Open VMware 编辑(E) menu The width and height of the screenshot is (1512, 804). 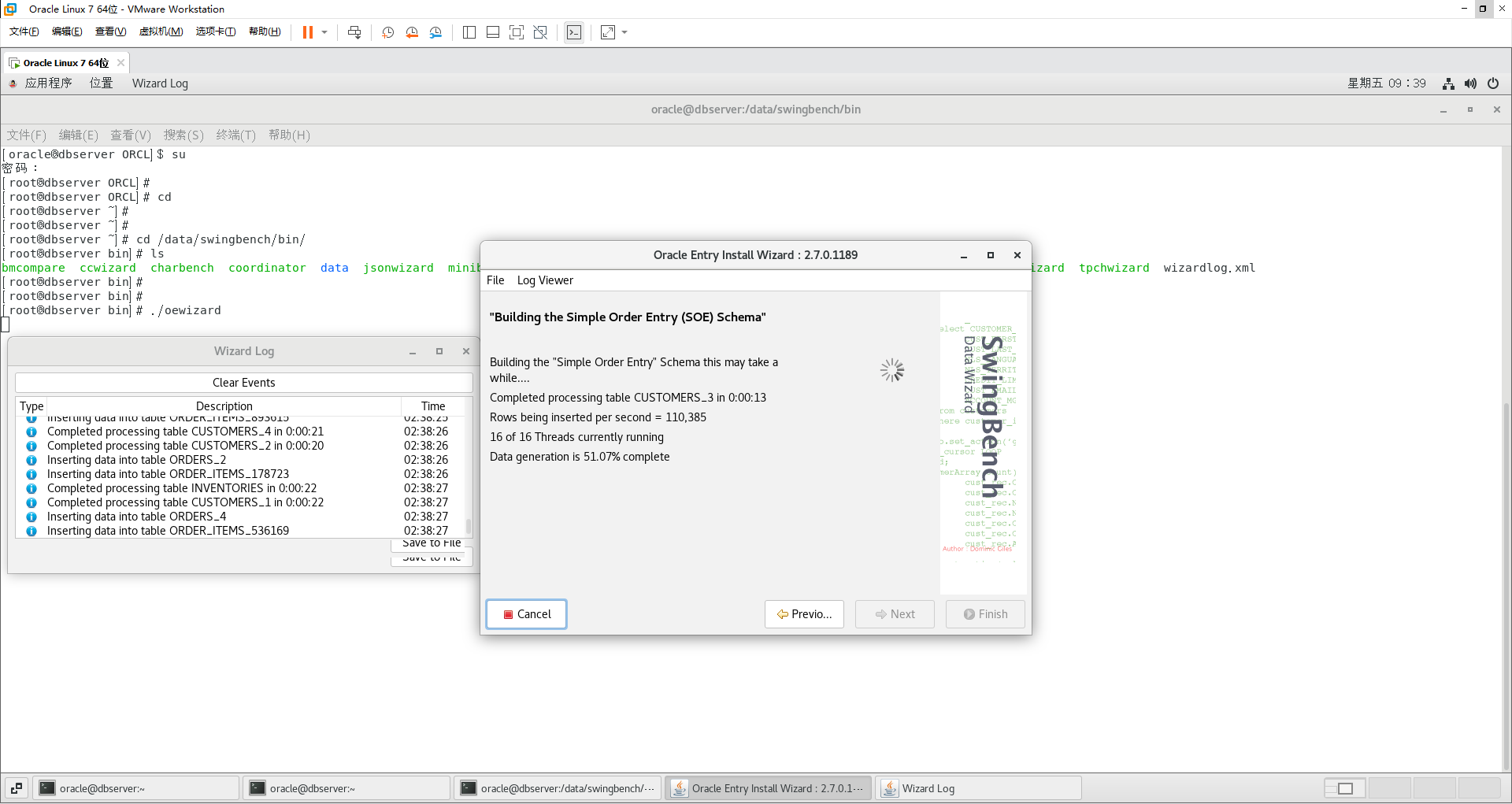67,31
